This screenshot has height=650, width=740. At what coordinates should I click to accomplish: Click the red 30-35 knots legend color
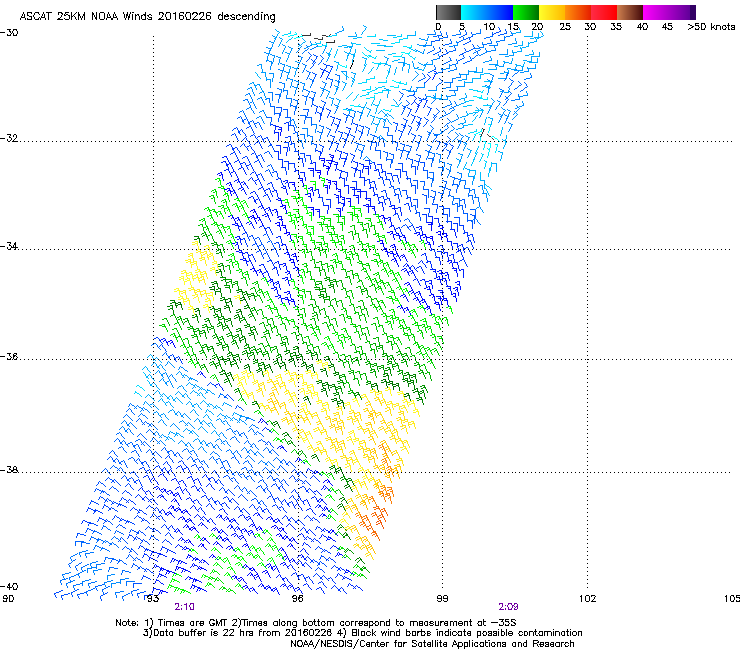pos(604,12)
